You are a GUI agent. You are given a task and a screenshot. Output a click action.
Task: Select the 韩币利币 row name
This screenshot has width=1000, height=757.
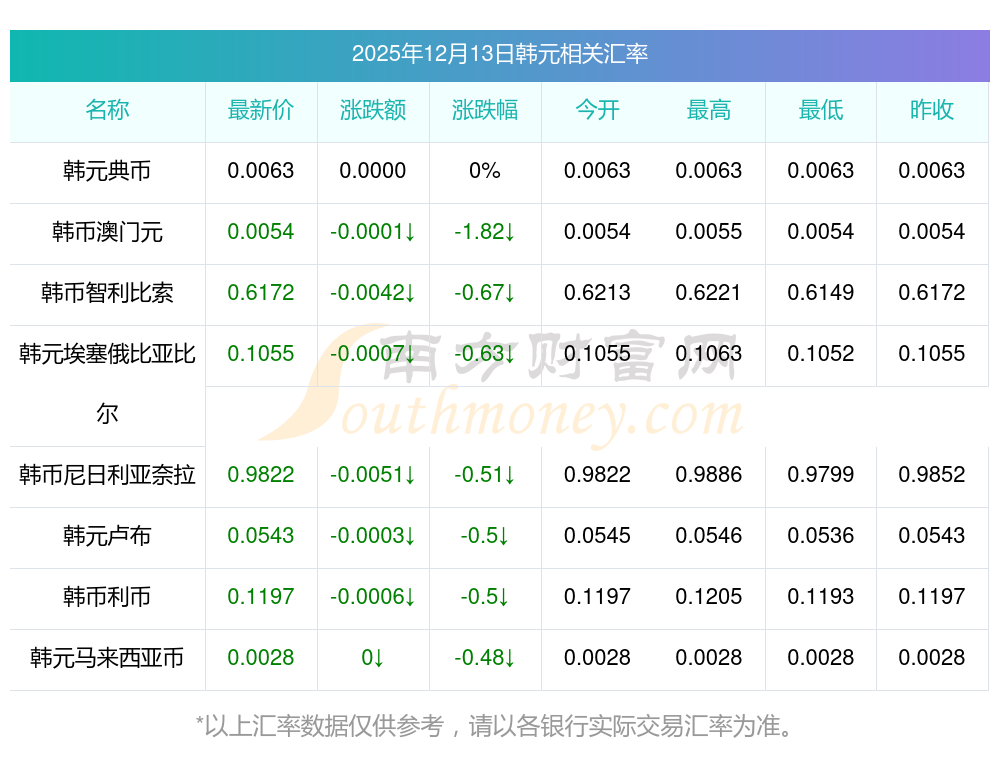coord(107,597)
